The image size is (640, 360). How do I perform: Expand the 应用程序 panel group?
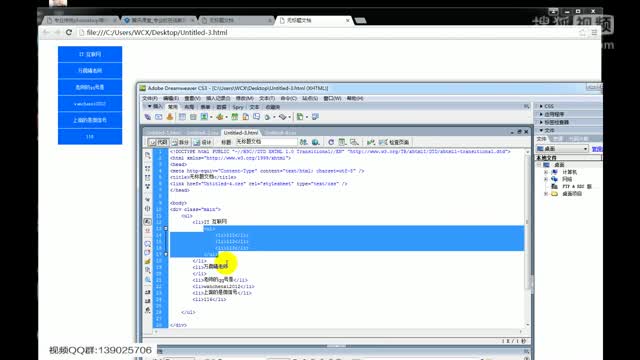(541, 114)
